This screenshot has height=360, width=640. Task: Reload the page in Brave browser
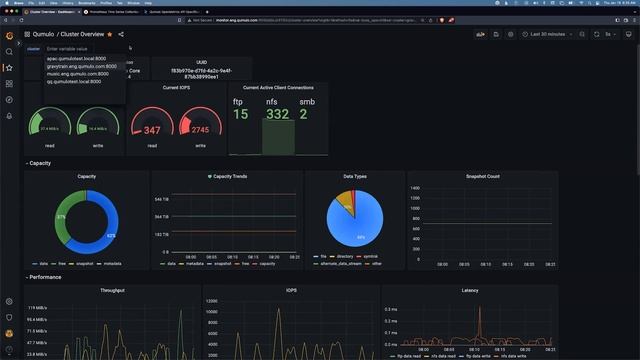(21, 20)
